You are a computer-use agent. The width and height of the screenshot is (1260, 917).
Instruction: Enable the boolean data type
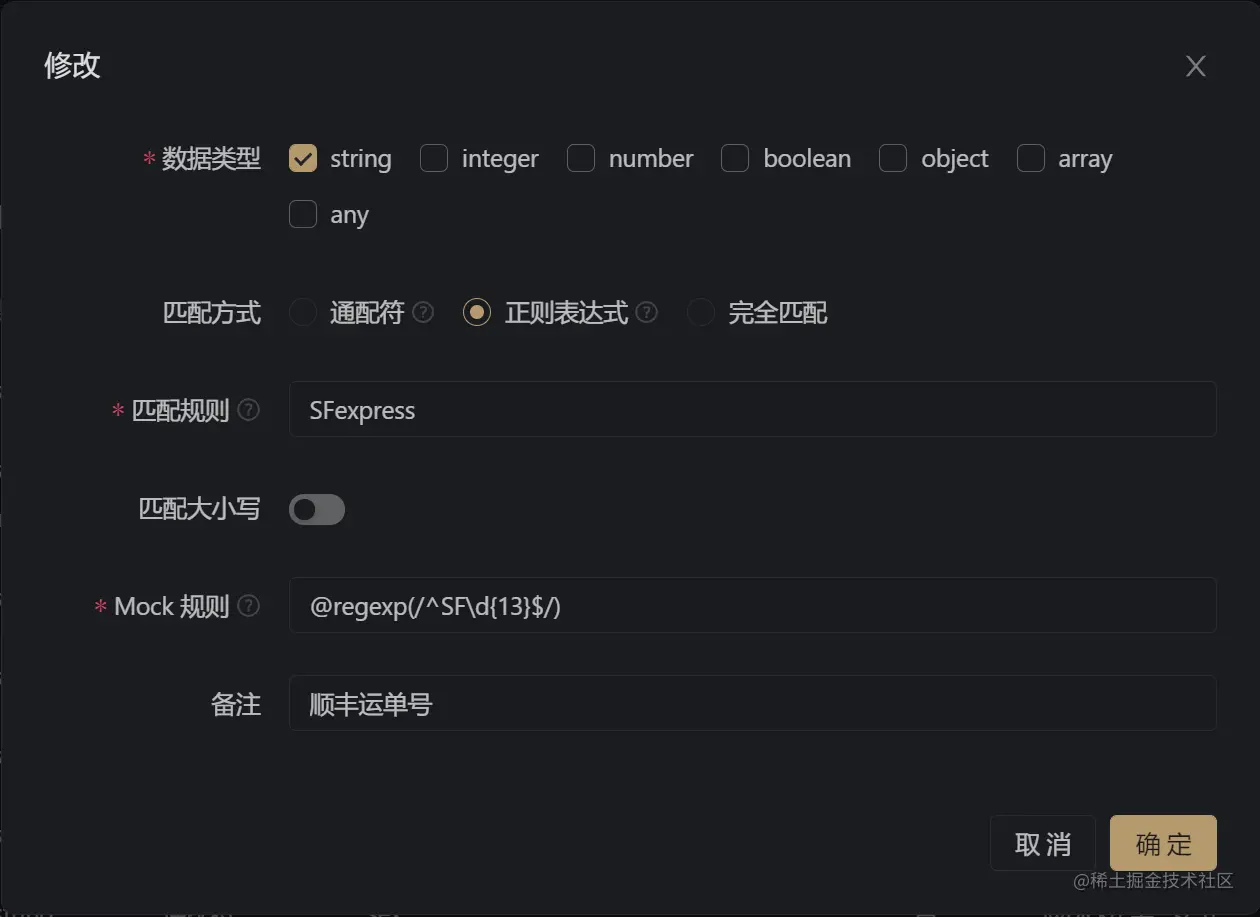coord(735,158)
